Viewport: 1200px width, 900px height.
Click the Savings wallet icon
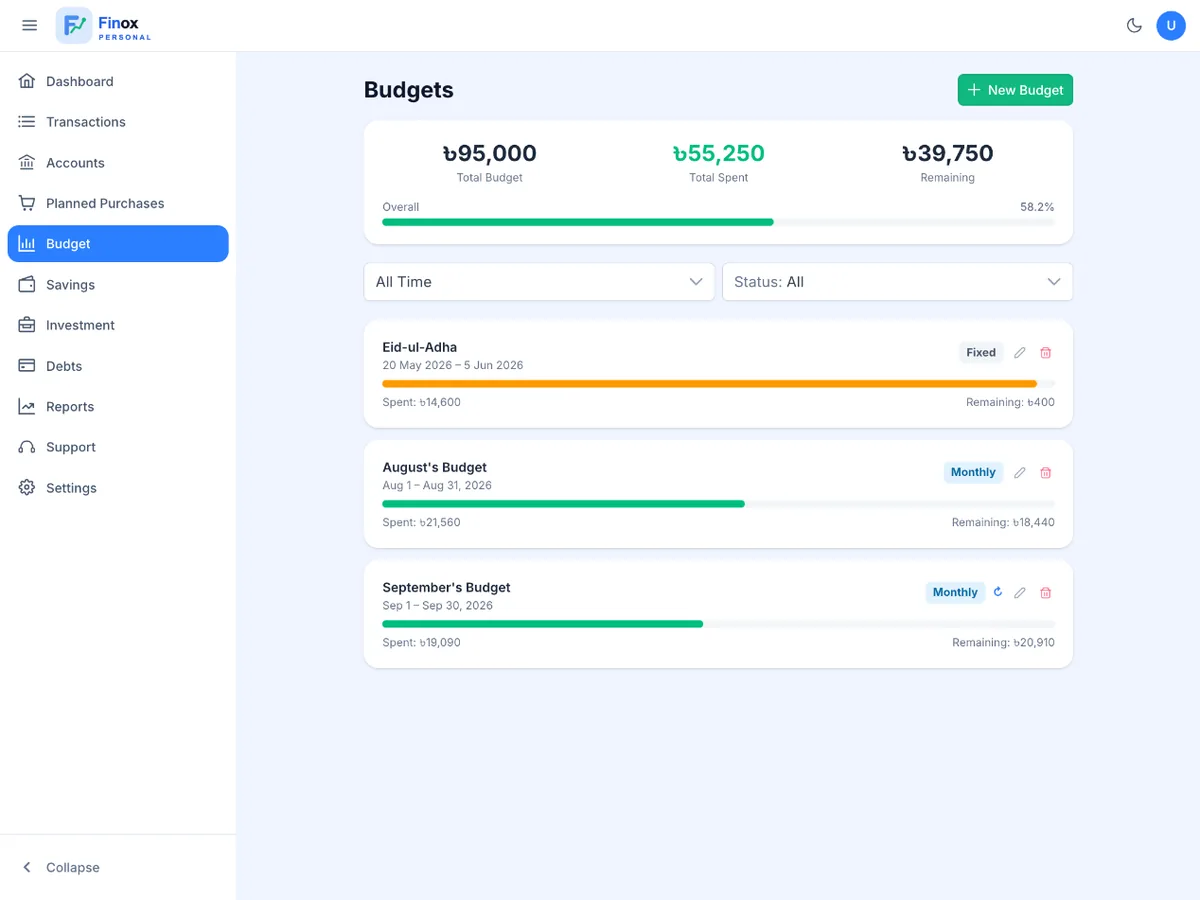point(27,284)
